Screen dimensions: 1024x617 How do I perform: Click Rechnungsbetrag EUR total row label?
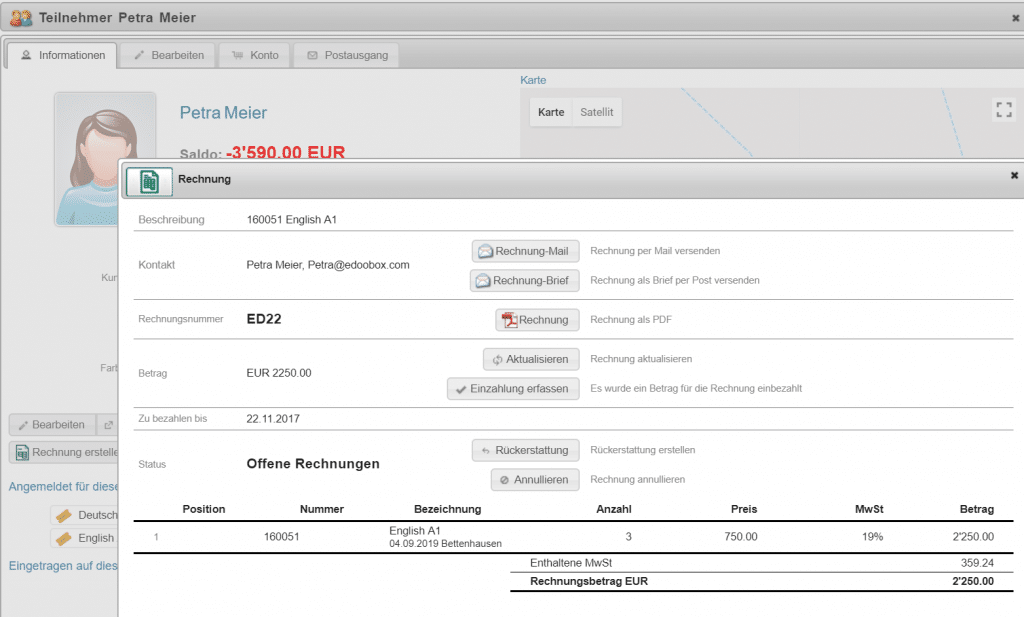click(x=589, y=582)
